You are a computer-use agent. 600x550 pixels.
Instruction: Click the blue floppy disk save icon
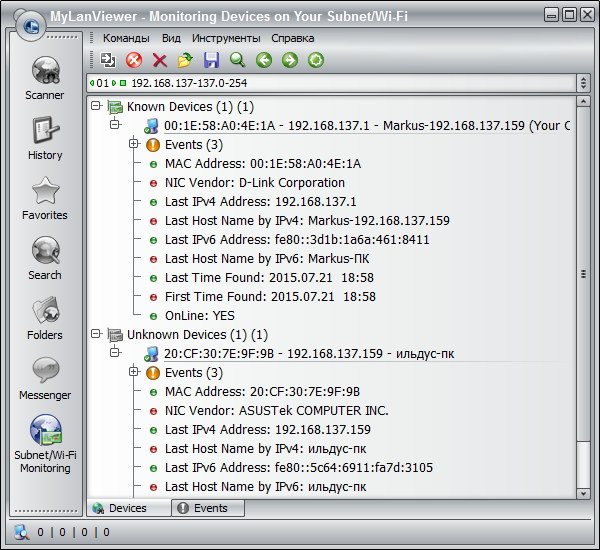click(x=211, y=61)
